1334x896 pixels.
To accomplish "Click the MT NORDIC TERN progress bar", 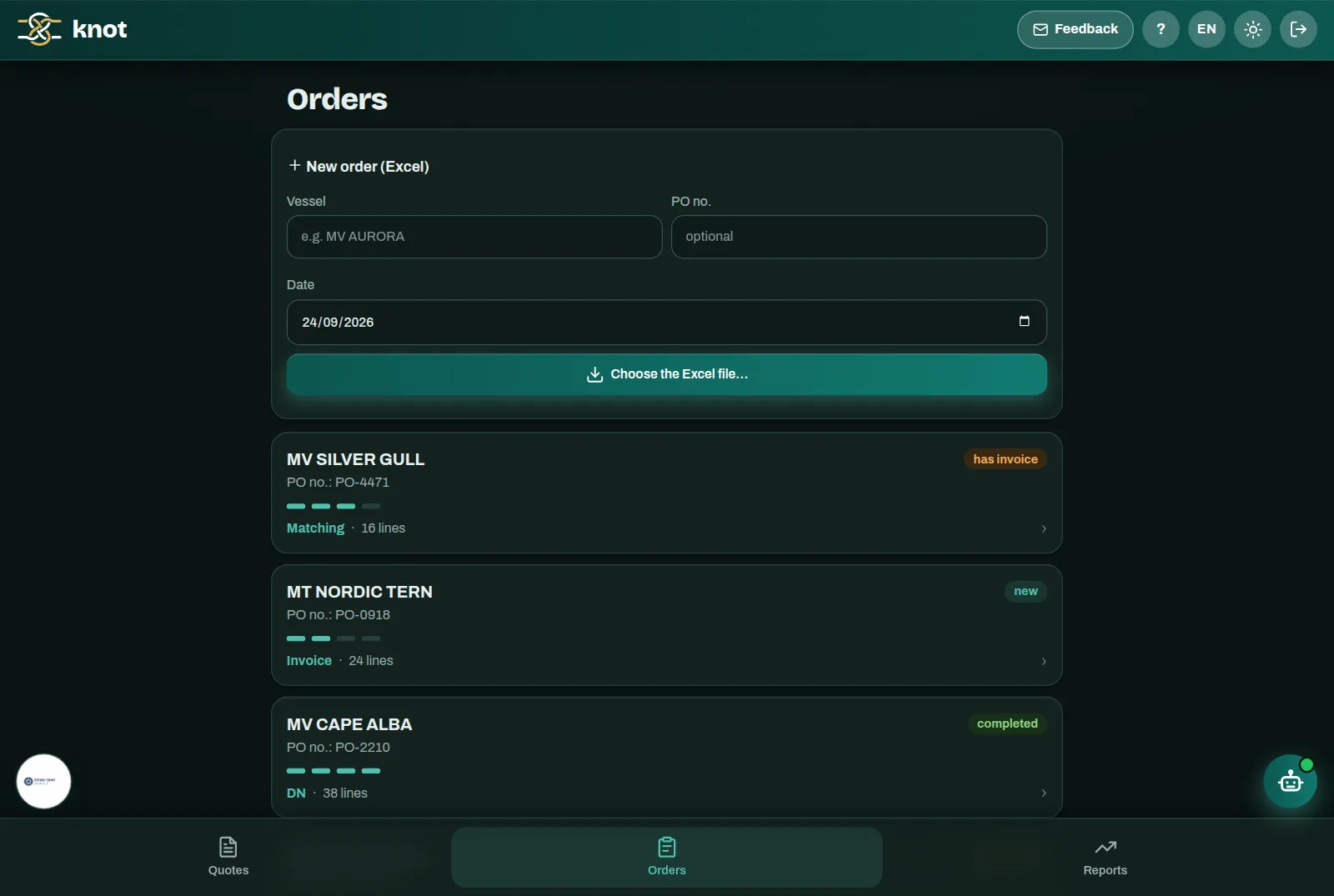I will [x=333, y=638].
